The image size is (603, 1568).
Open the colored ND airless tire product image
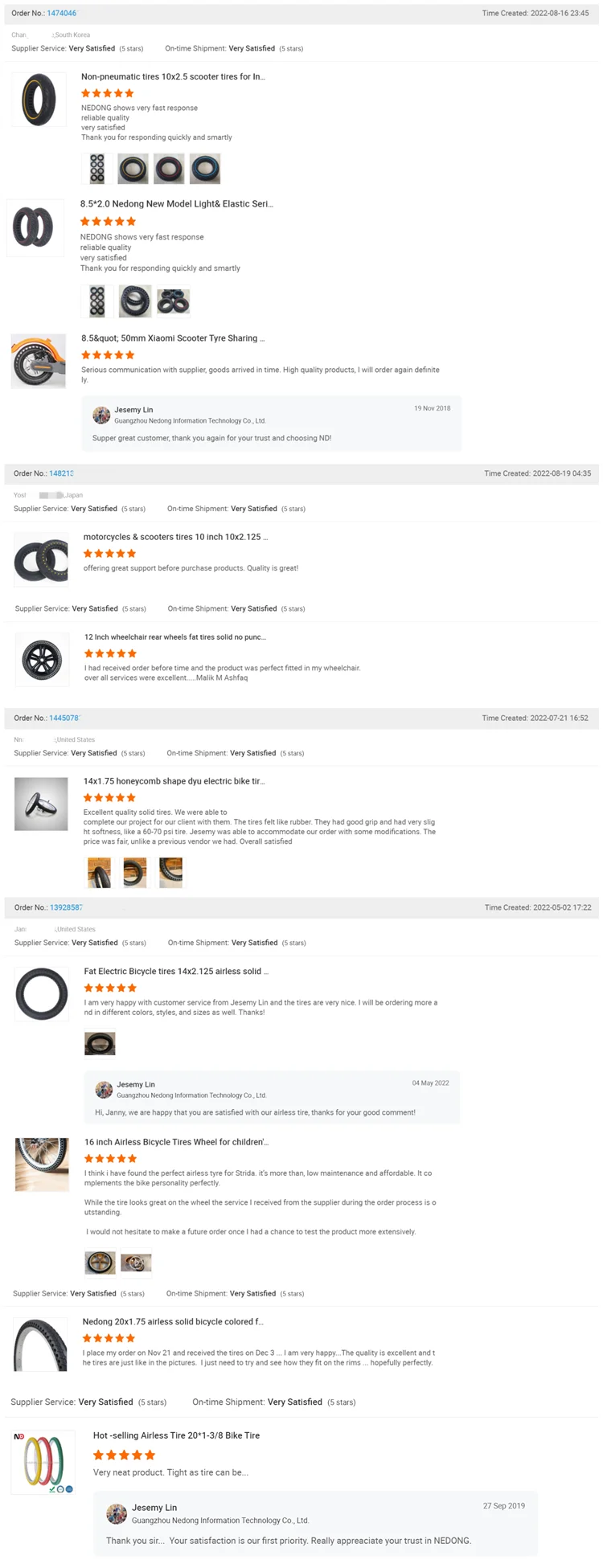coord(43,1462)
